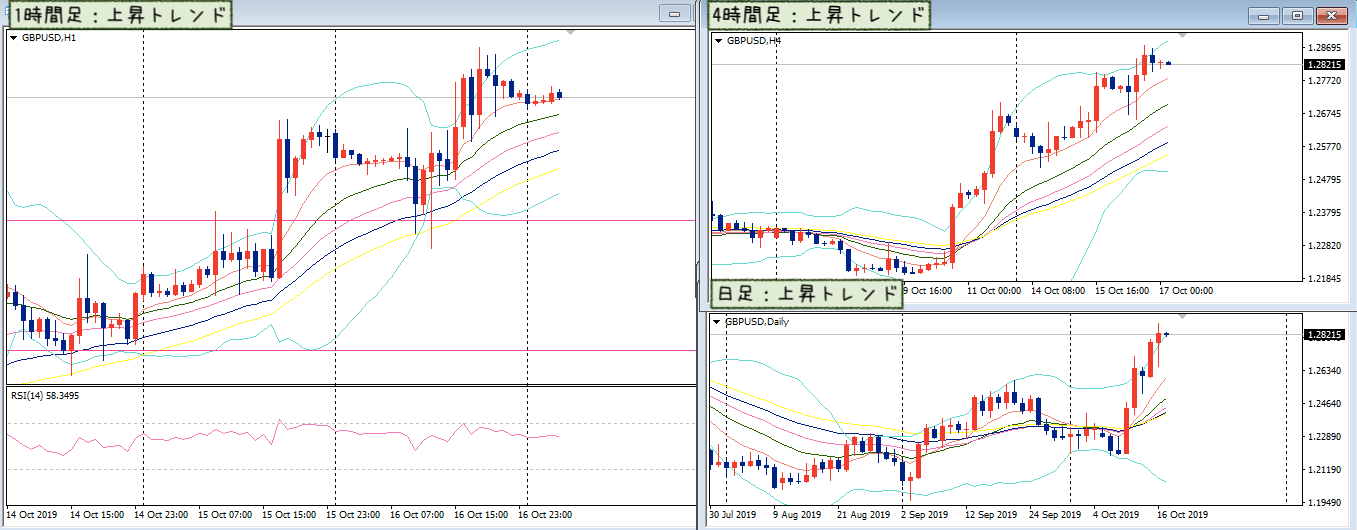
Task: Click the 14 Oct 15:00 label on H1 time axis
Action: [x=97, y=515]
